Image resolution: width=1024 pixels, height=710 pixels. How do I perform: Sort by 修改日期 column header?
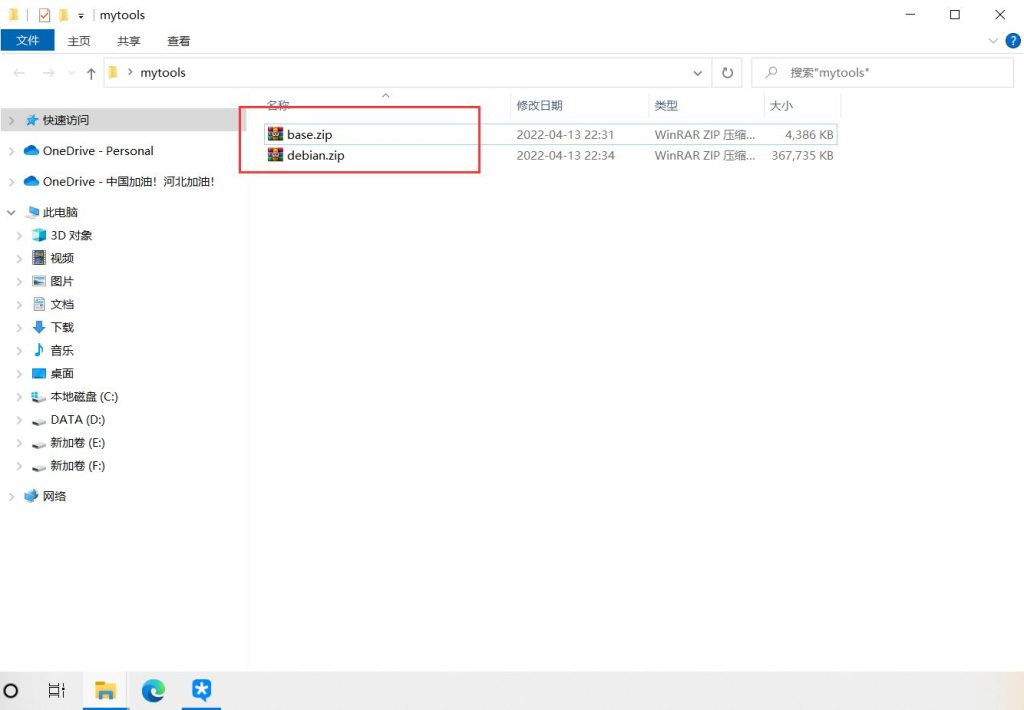tap(539, 105)
